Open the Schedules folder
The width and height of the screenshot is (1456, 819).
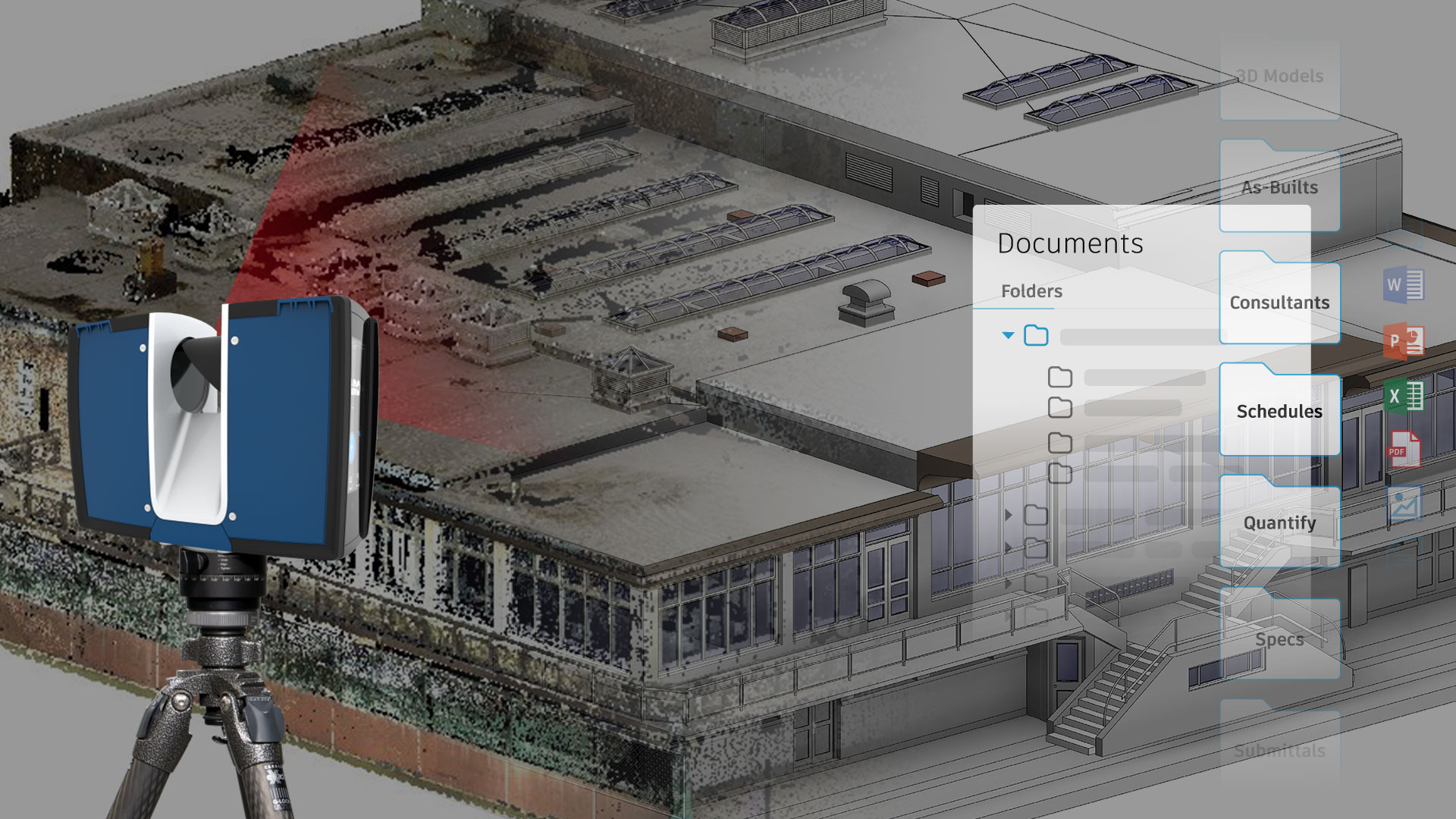1279,410
